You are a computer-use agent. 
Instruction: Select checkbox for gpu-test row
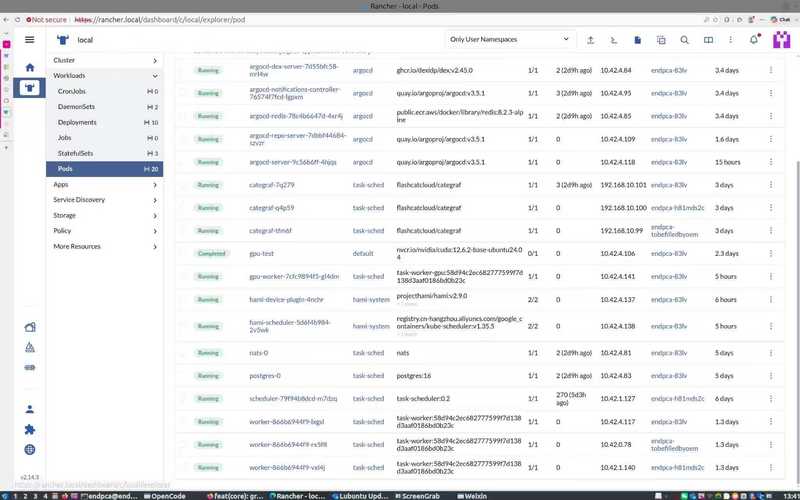click(x=183, y=254)
